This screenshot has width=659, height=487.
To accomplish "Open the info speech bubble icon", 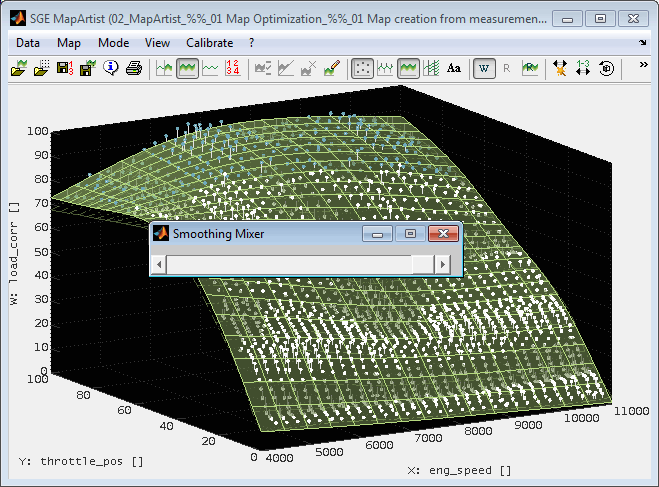I will point(110,68).
